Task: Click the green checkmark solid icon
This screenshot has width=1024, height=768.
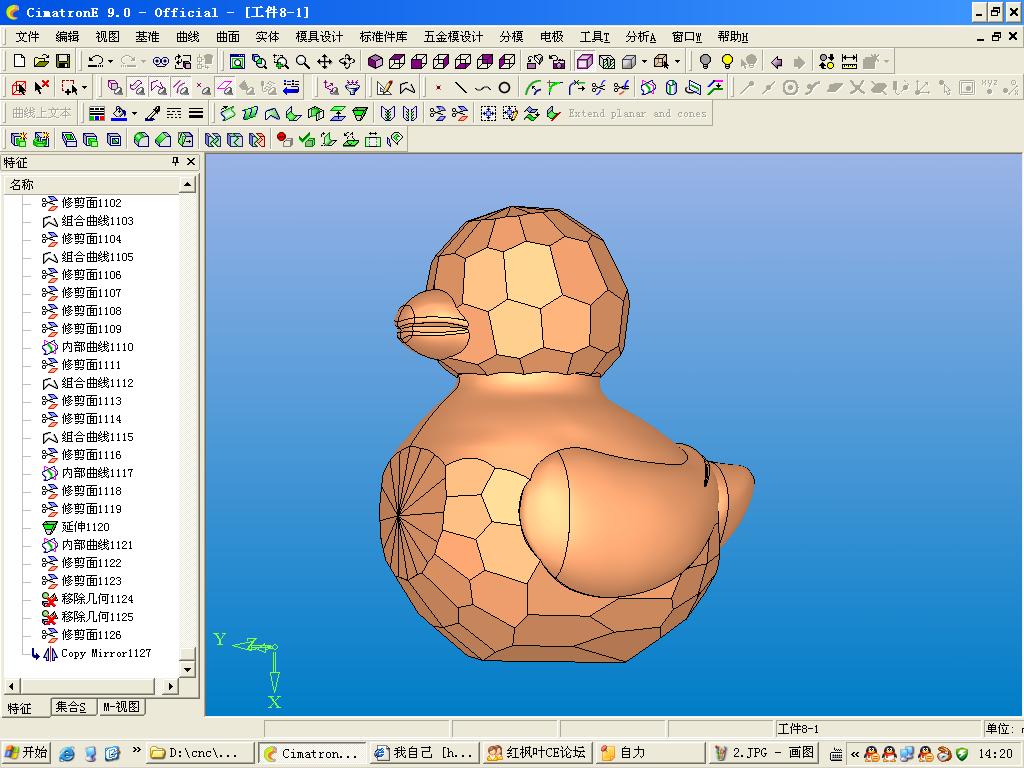Action: click(306, 139)
